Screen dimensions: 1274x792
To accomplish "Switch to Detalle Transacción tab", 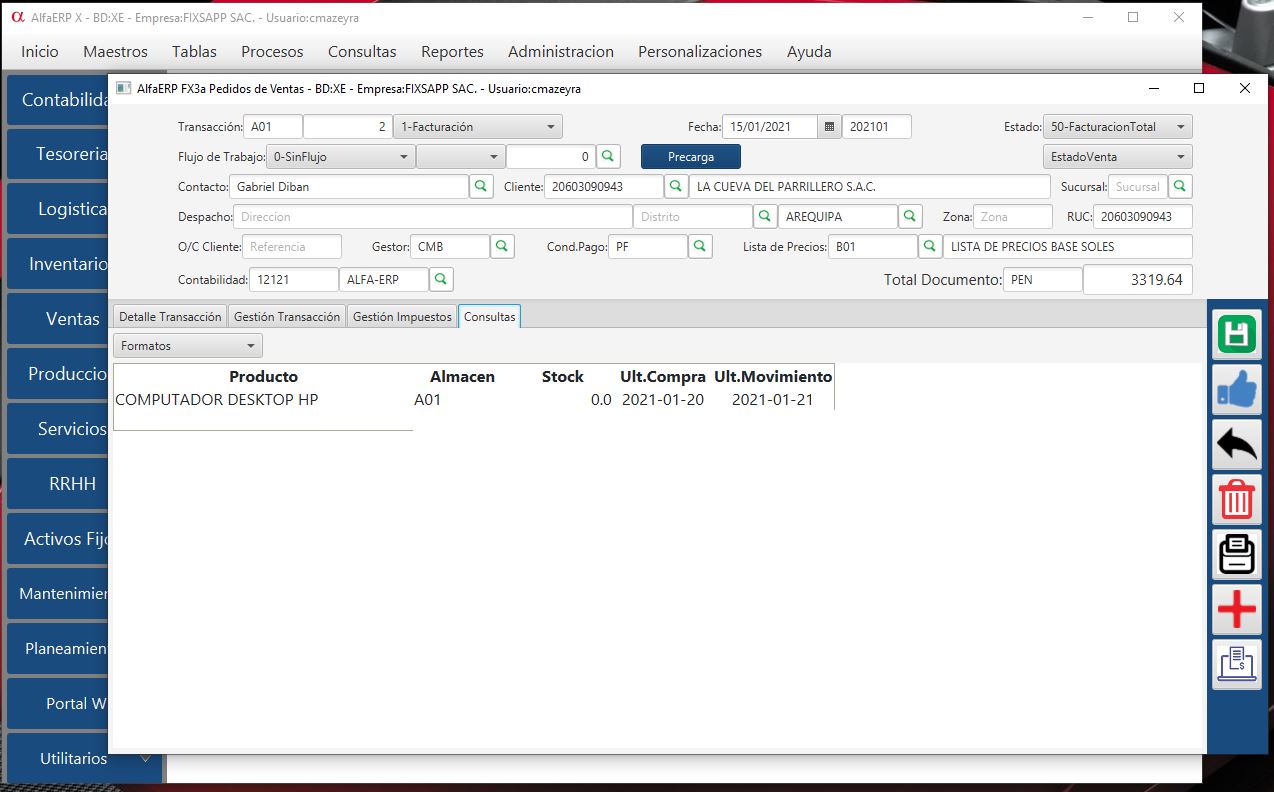I will [170, 317].
